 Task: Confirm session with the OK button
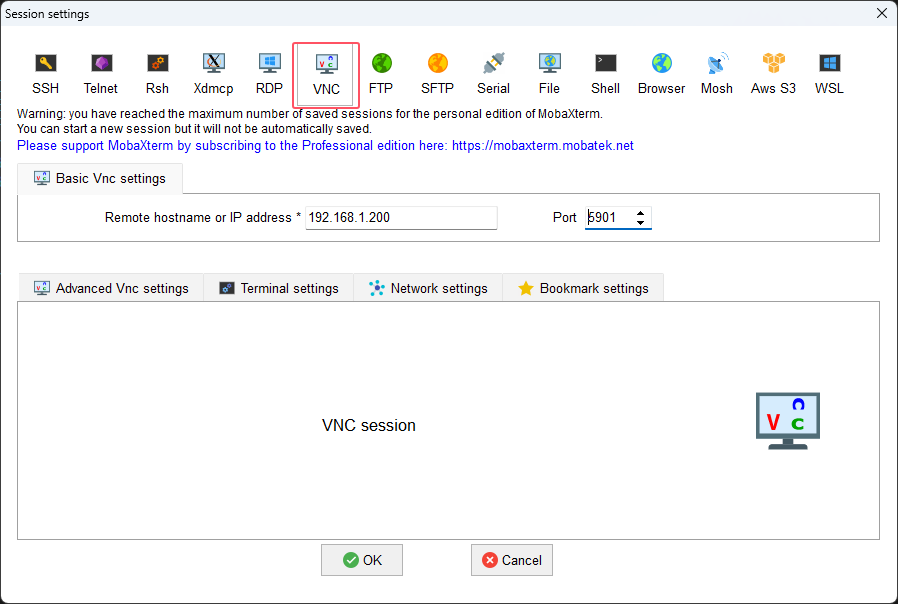coord(362,560)
